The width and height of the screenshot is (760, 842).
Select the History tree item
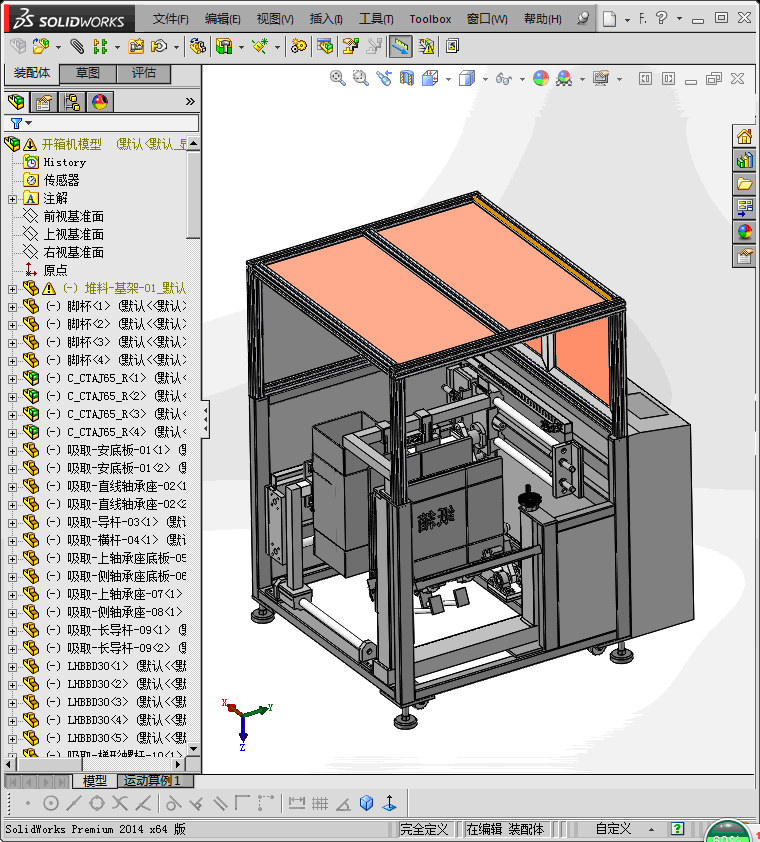64,162
